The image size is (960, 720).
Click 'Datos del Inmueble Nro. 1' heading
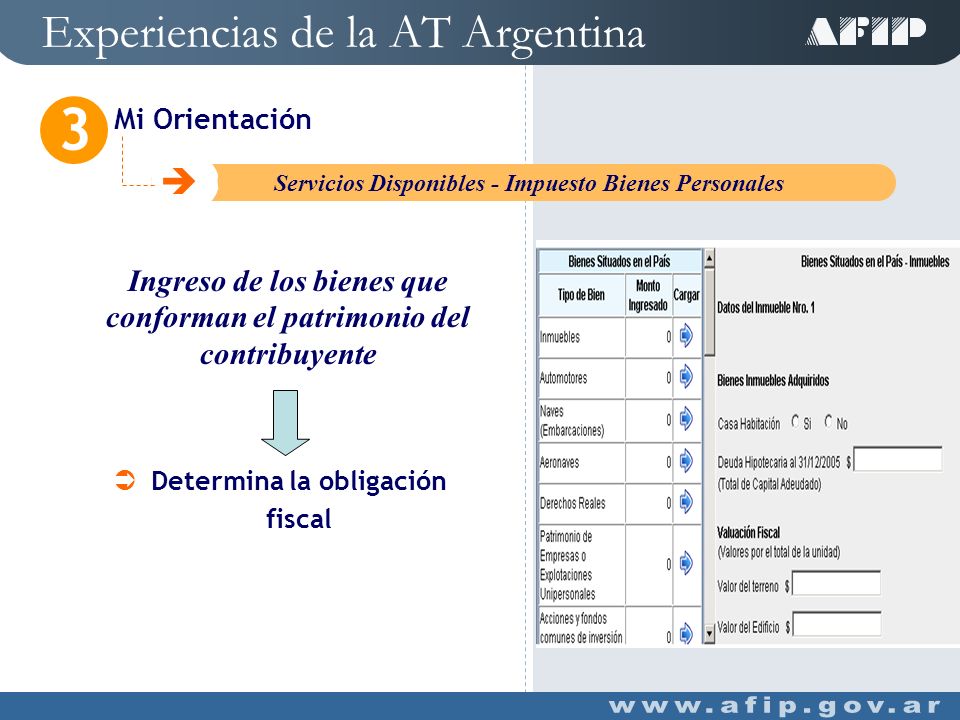click(766, 307)
